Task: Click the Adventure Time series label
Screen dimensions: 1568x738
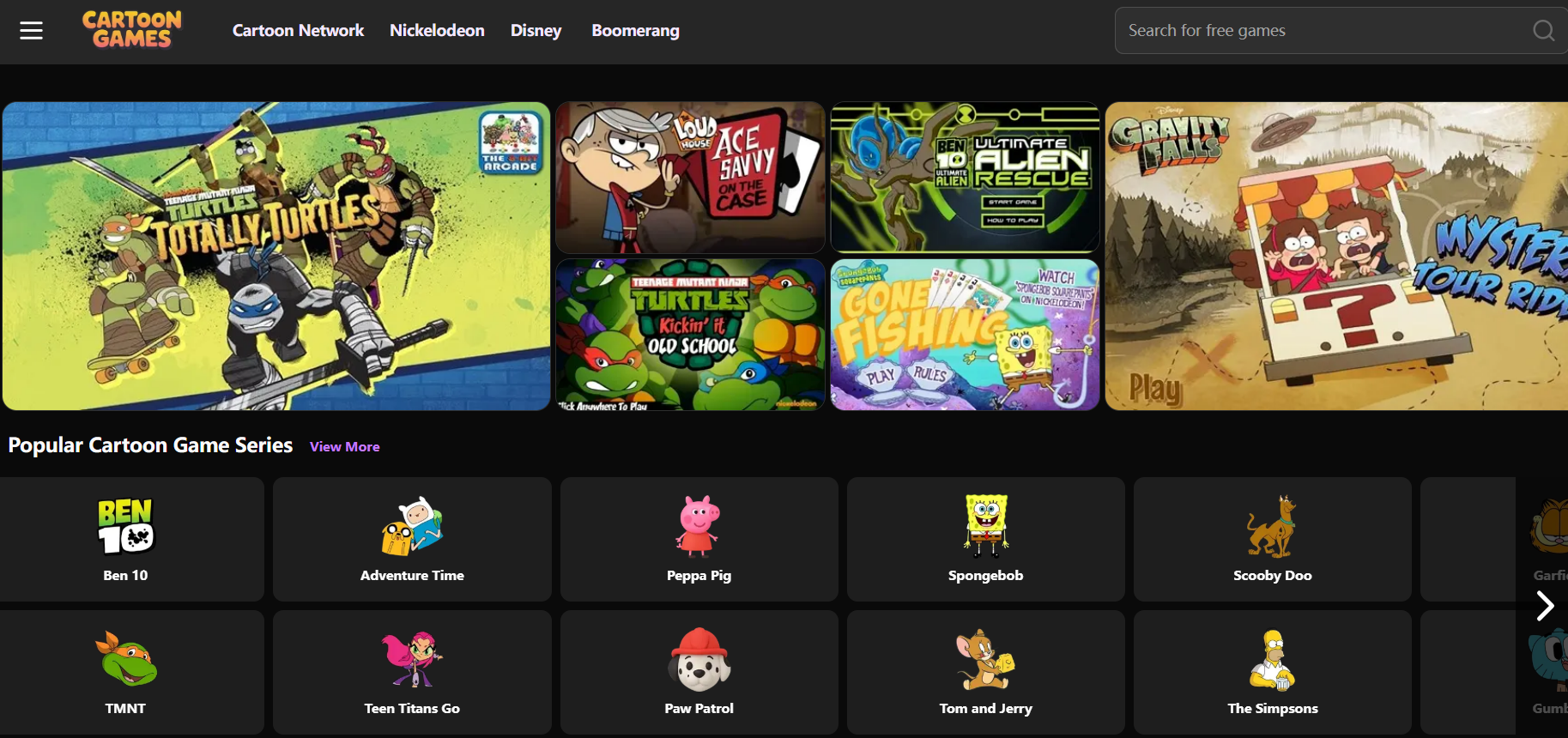Action: tap(412, 576)
